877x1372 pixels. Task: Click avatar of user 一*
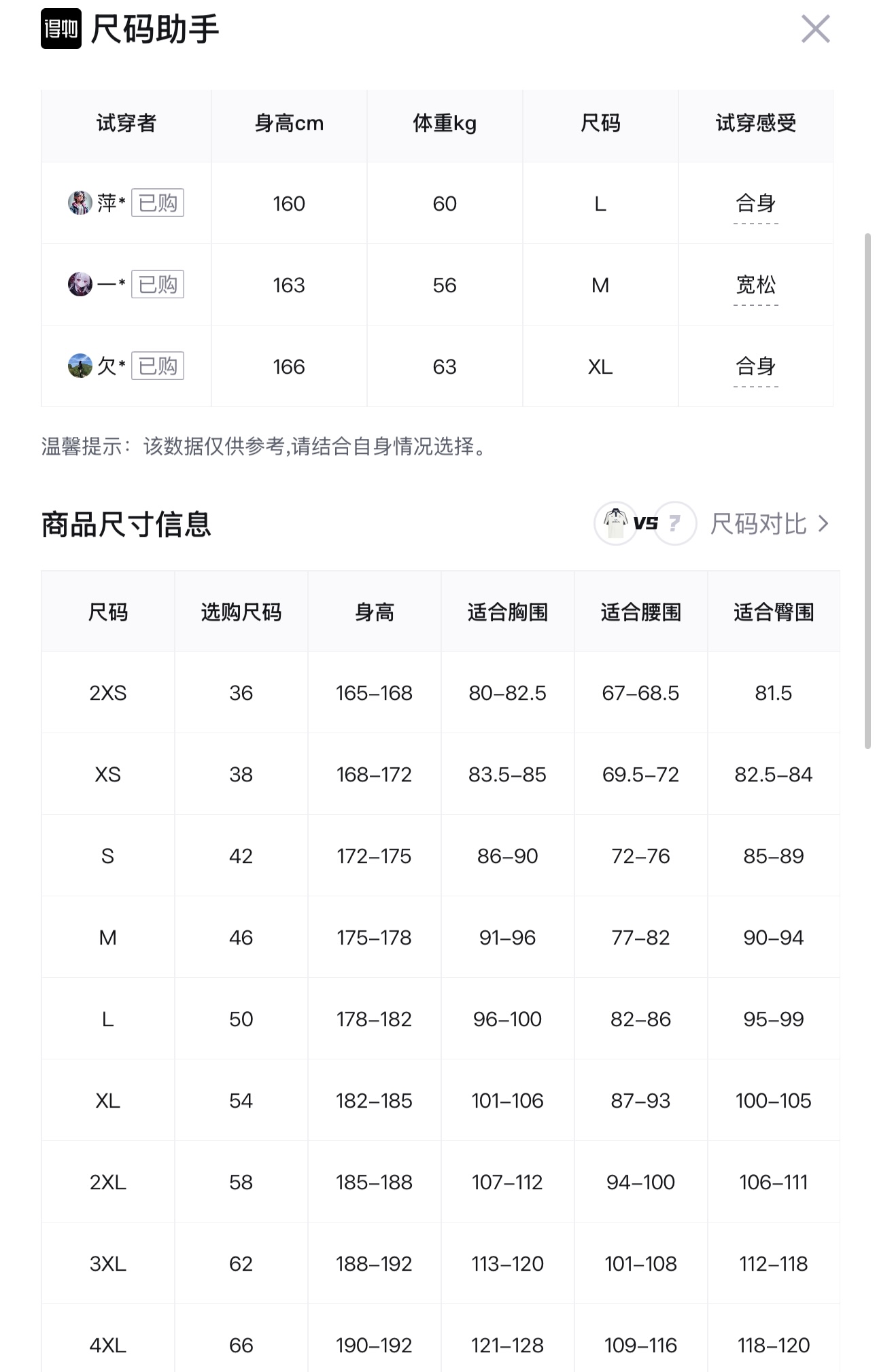80,284
